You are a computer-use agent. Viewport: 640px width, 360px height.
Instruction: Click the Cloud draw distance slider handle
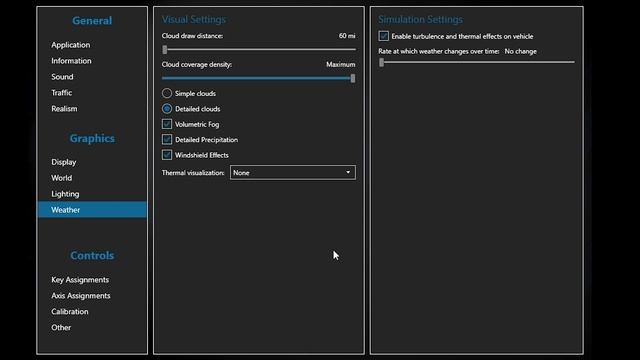[x=164, y=50]
